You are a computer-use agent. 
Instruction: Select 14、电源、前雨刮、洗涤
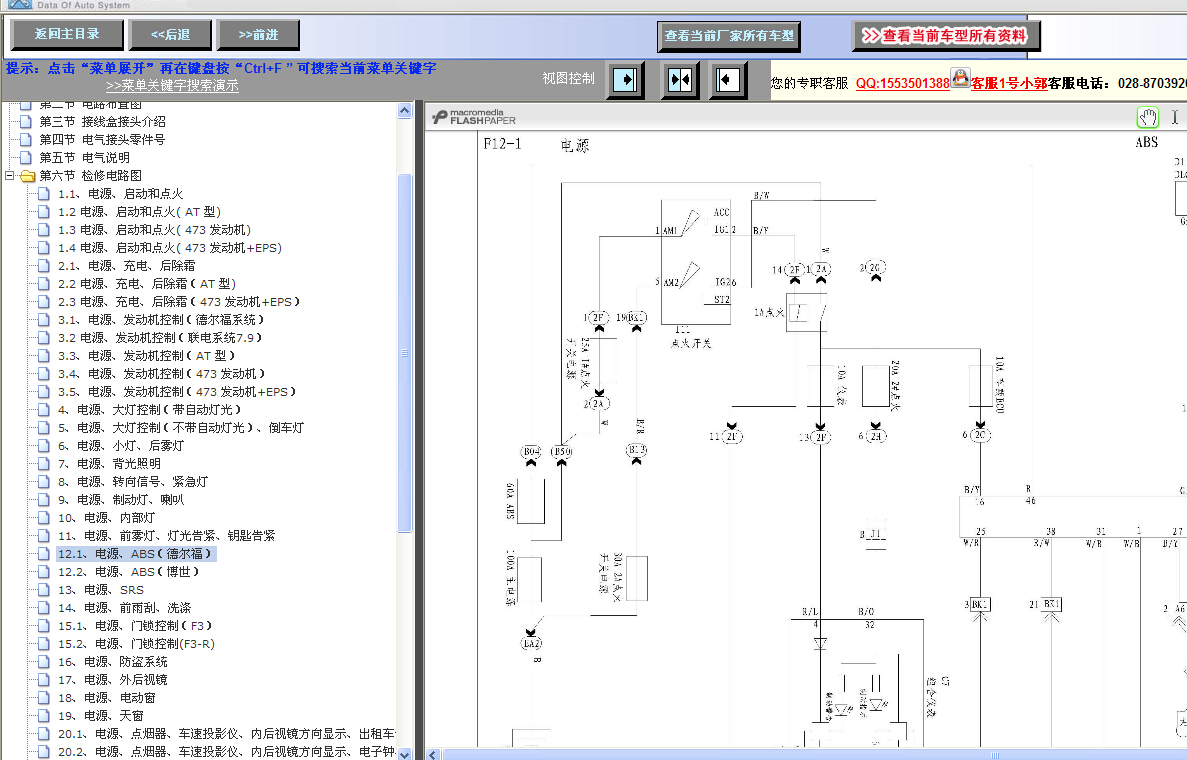tap(124, 609)
